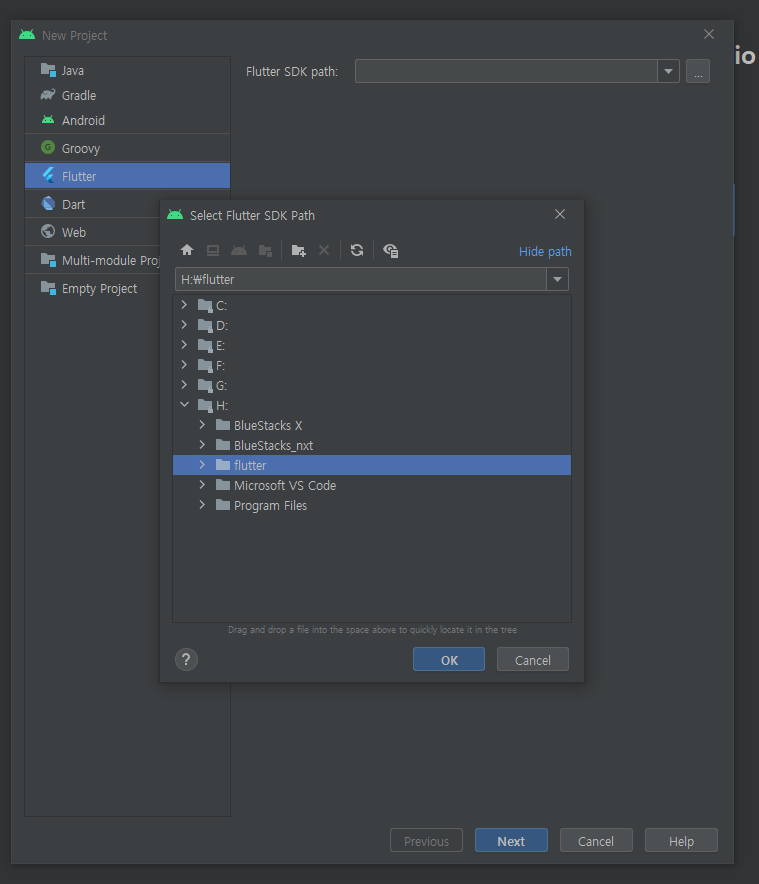Choose Gradle in project type list

click(x=127, y=95)
